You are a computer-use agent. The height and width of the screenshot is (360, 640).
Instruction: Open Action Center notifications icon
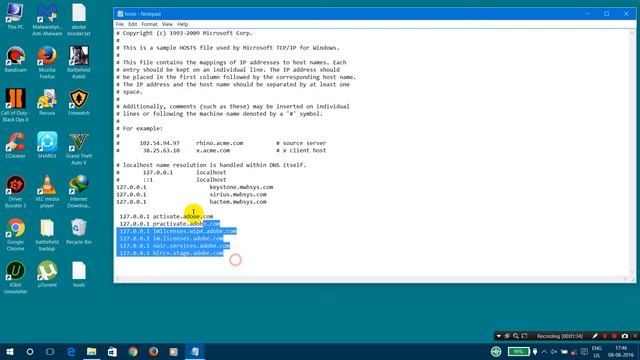[584, 351]
